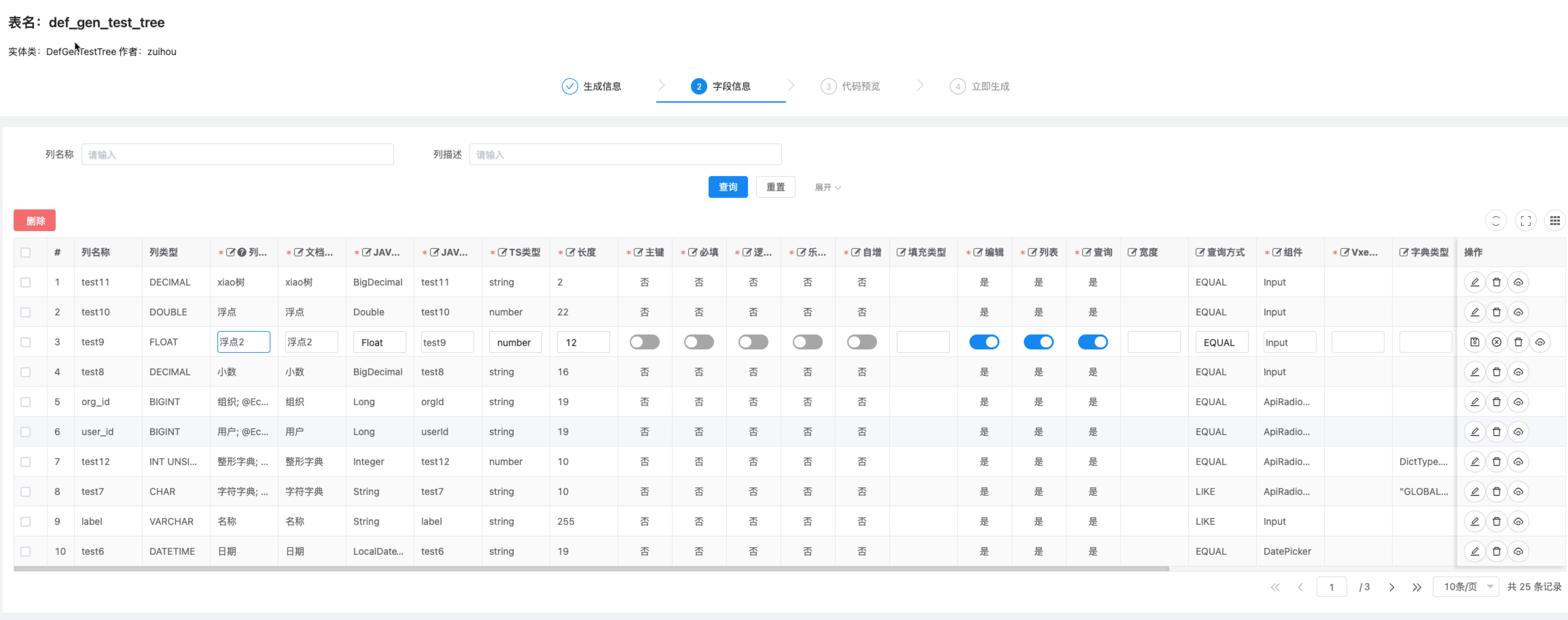Image resolution: width=1568 pixels, height=620 pixels.
Task: Click the blue 查询 button
Action: click(x=727, y=188)
